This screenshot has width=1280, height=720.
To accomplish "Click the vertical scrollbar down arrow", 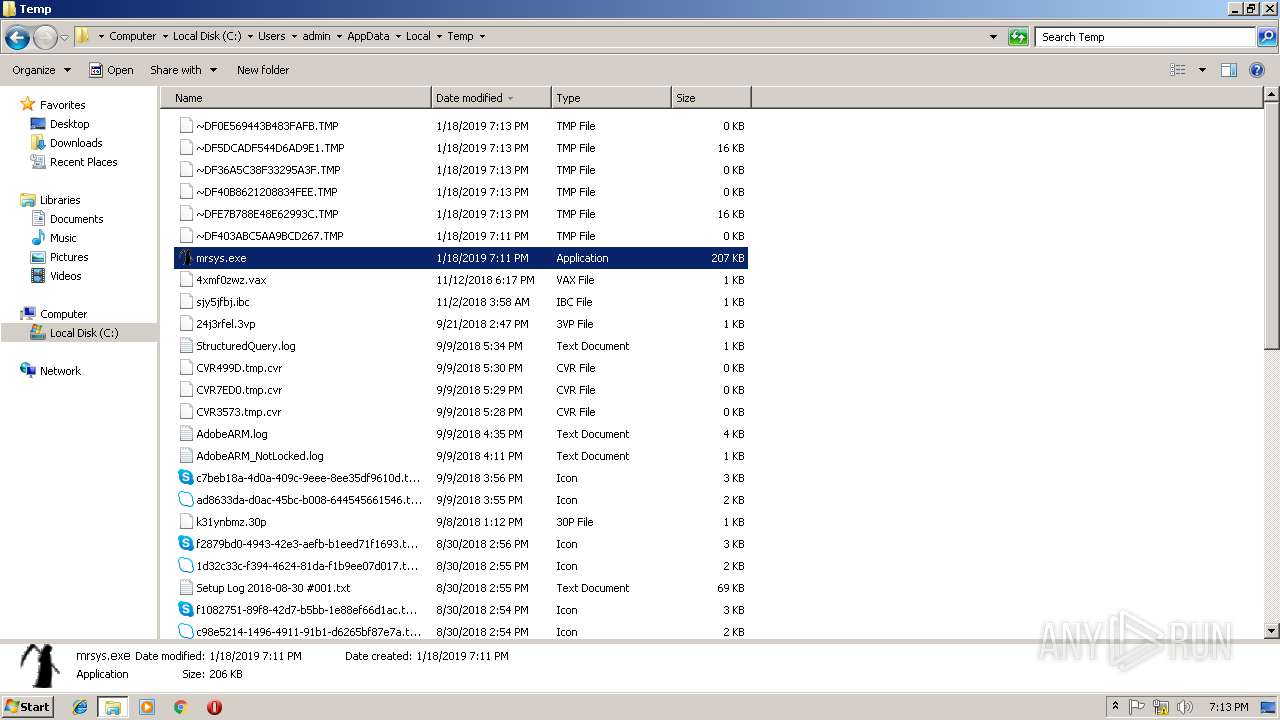I will click(1272, 632).
